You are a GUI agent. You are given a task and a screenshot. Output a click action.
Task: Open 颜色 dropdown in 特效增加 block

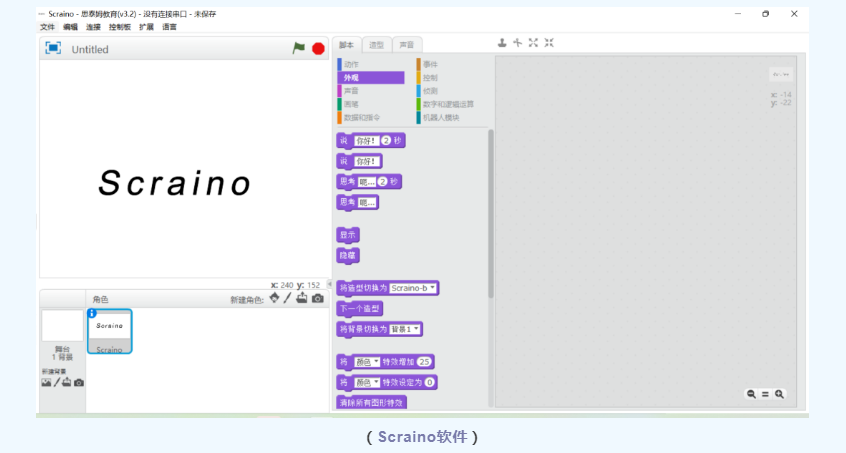[367, 362]
